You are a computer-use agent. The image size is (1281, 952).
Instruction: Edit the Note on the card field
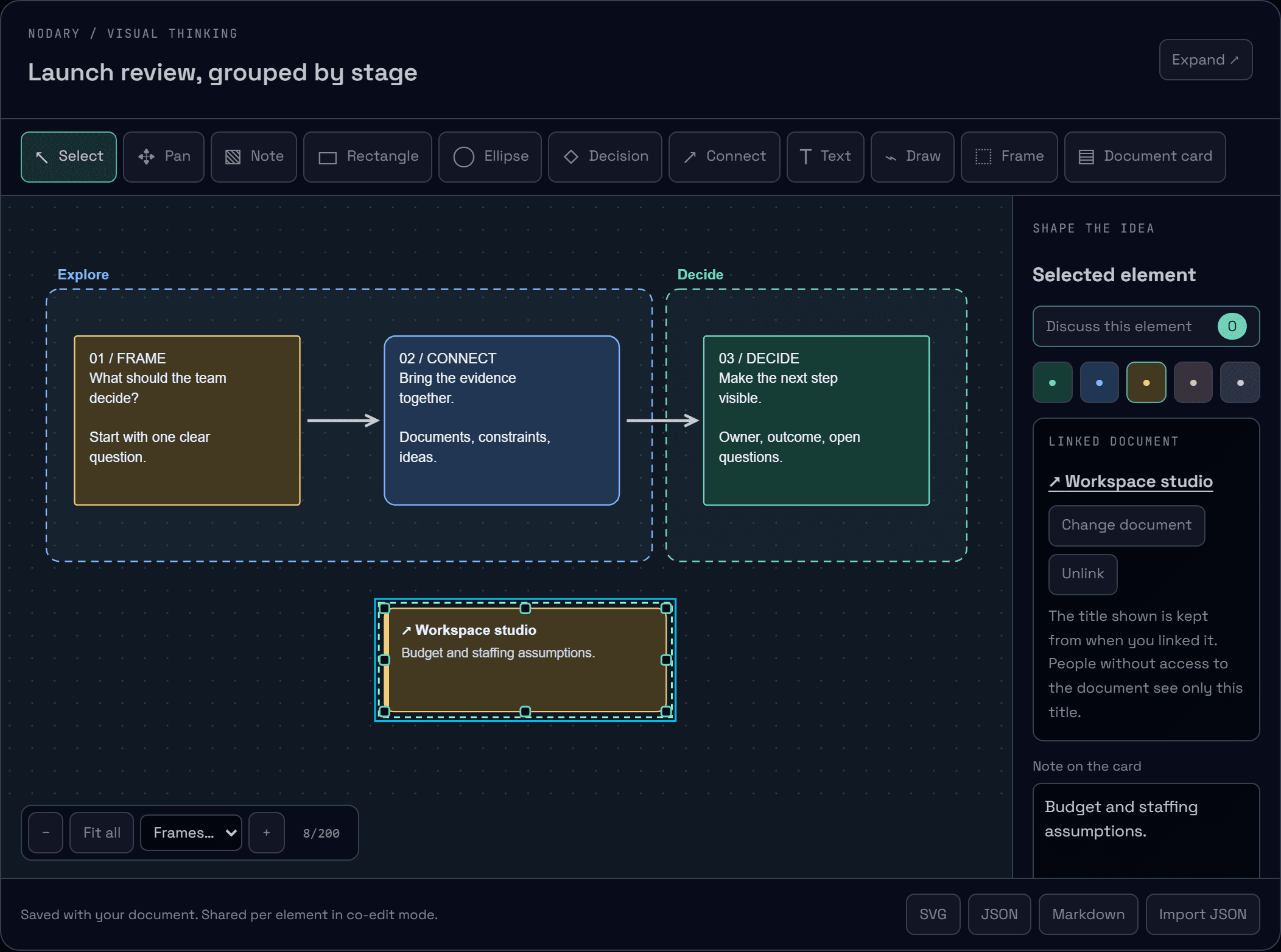(1146, 831)
